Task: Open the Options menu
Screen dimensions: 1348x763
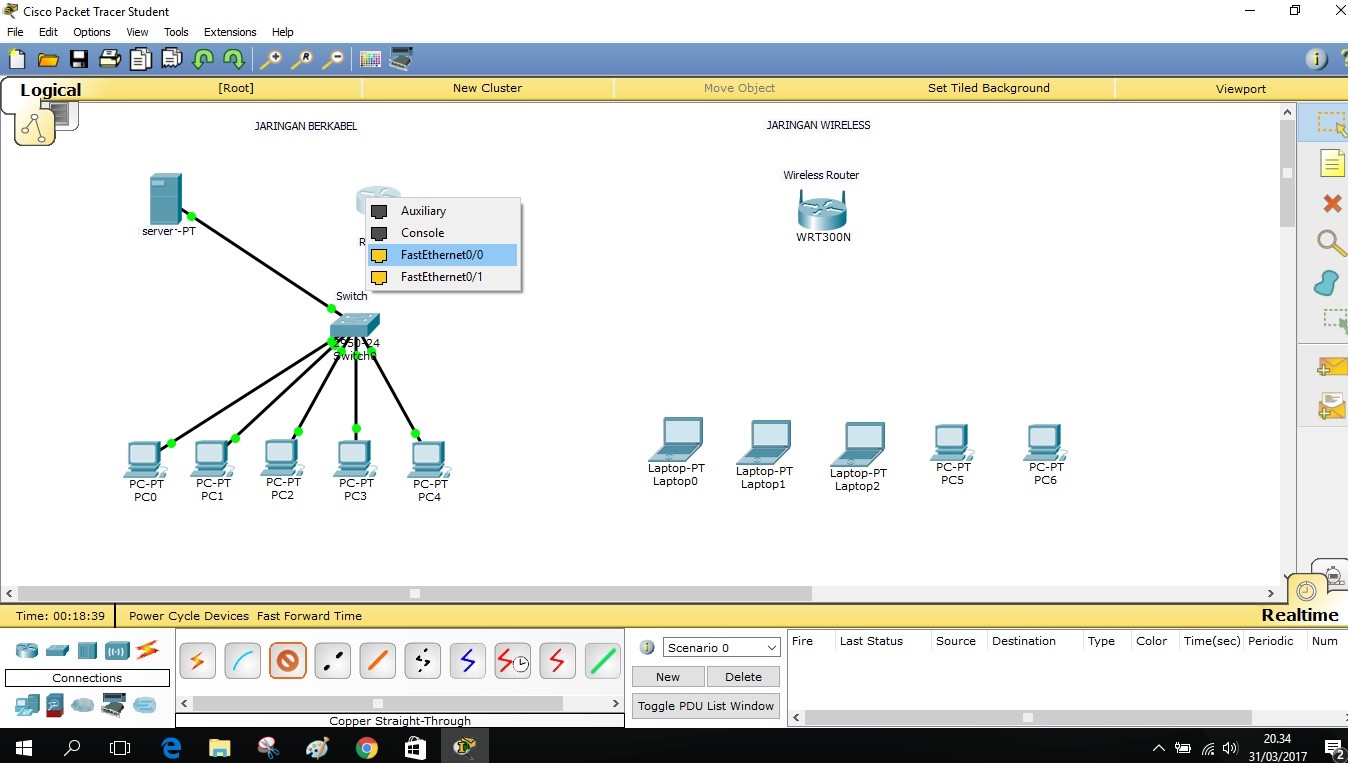Action: click(92, 32)
